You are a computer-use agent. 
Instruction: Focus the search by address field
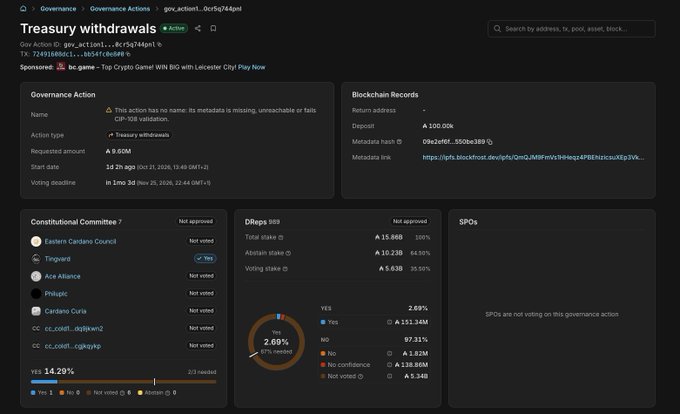click(571, 29)
